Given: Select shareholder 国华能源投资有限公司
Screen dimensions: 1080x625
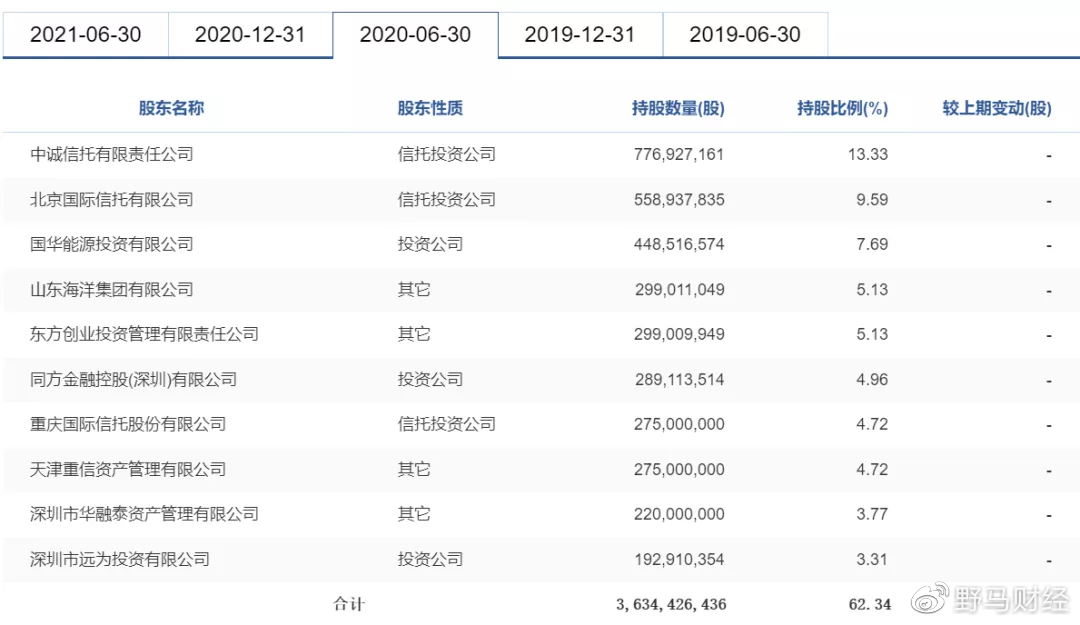Looking at the screenshot, I should click(112, 244).
